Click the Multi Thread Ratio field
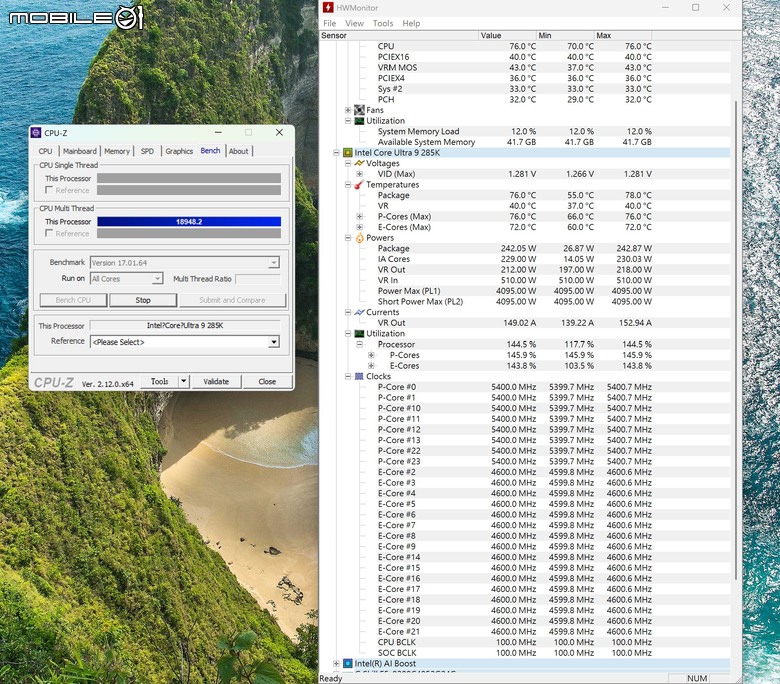The image size is (780, 684). tap(258, 279)
